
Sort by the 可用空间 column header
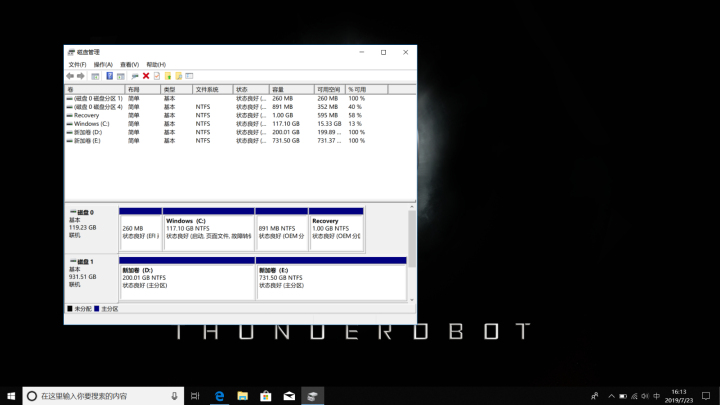330,90
